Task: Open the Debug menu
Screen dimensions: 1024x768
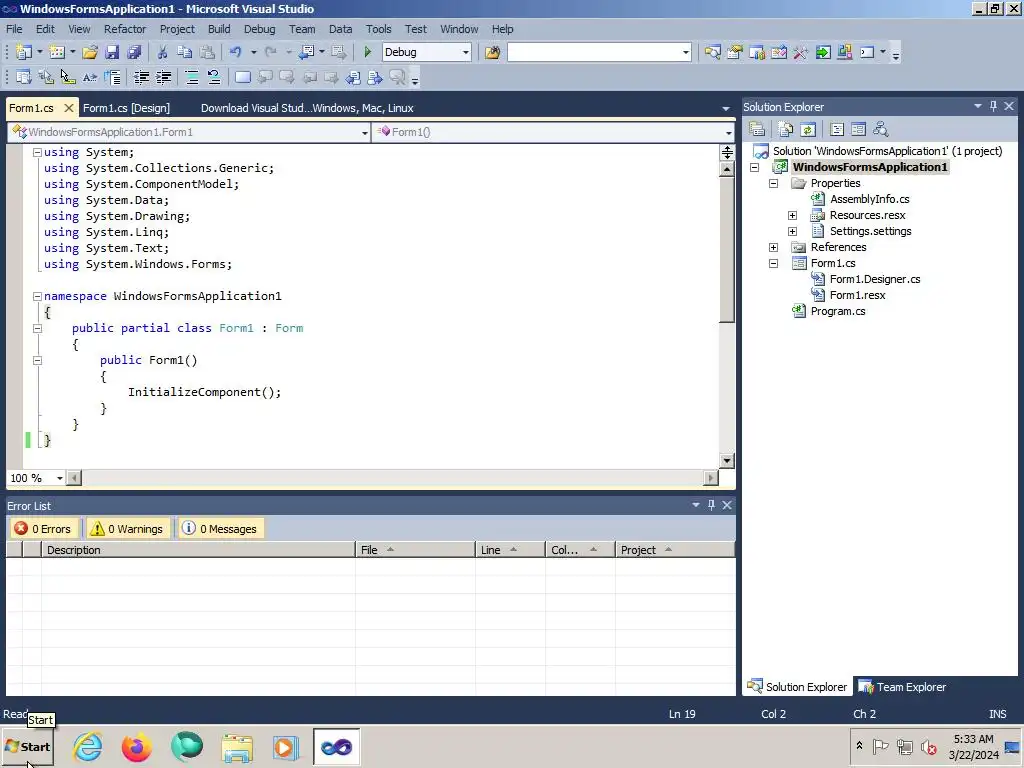Action: 259,29
